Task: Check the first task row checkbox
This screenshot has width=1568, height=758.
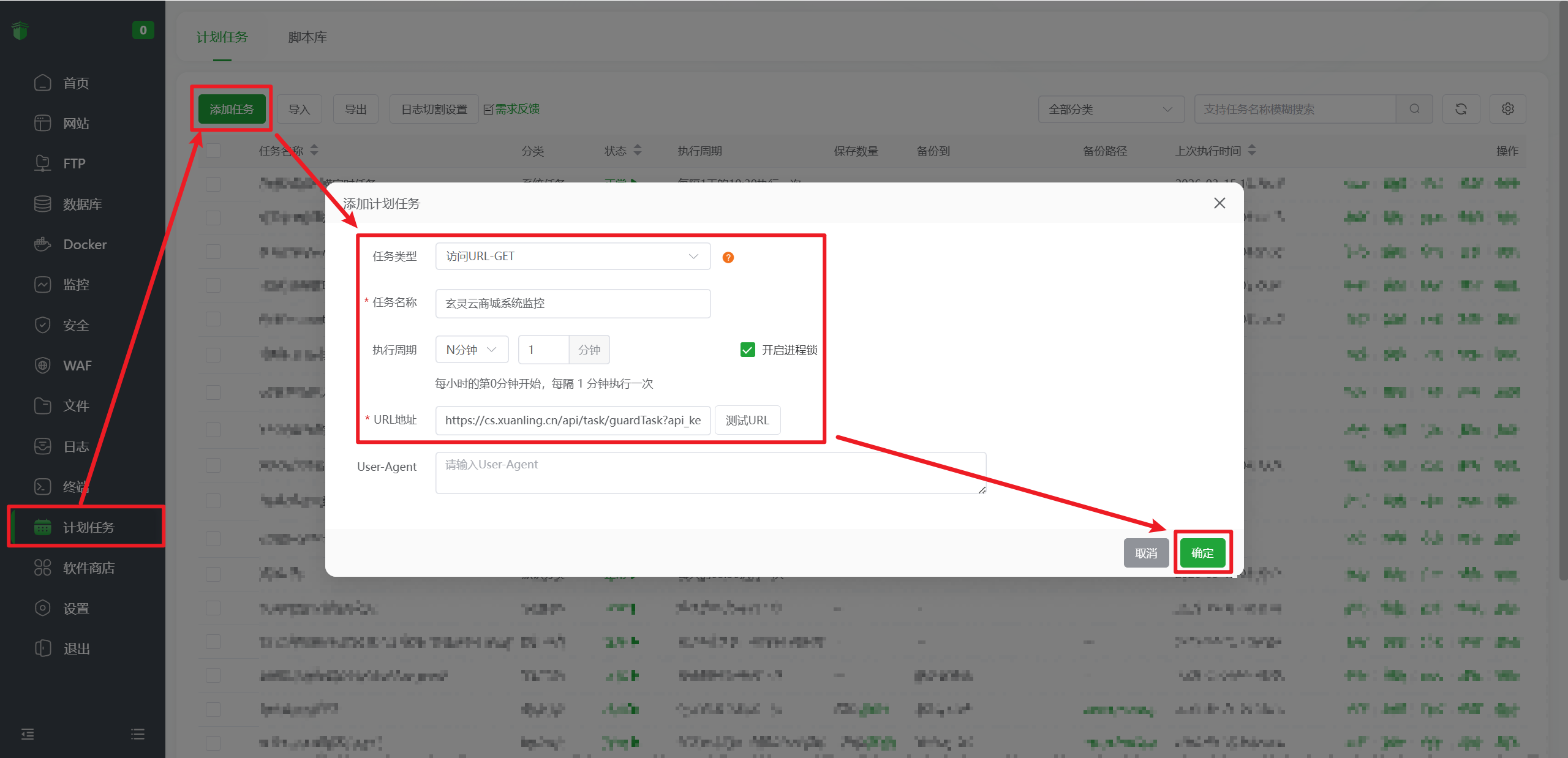Action: click(x=213, y=184)
